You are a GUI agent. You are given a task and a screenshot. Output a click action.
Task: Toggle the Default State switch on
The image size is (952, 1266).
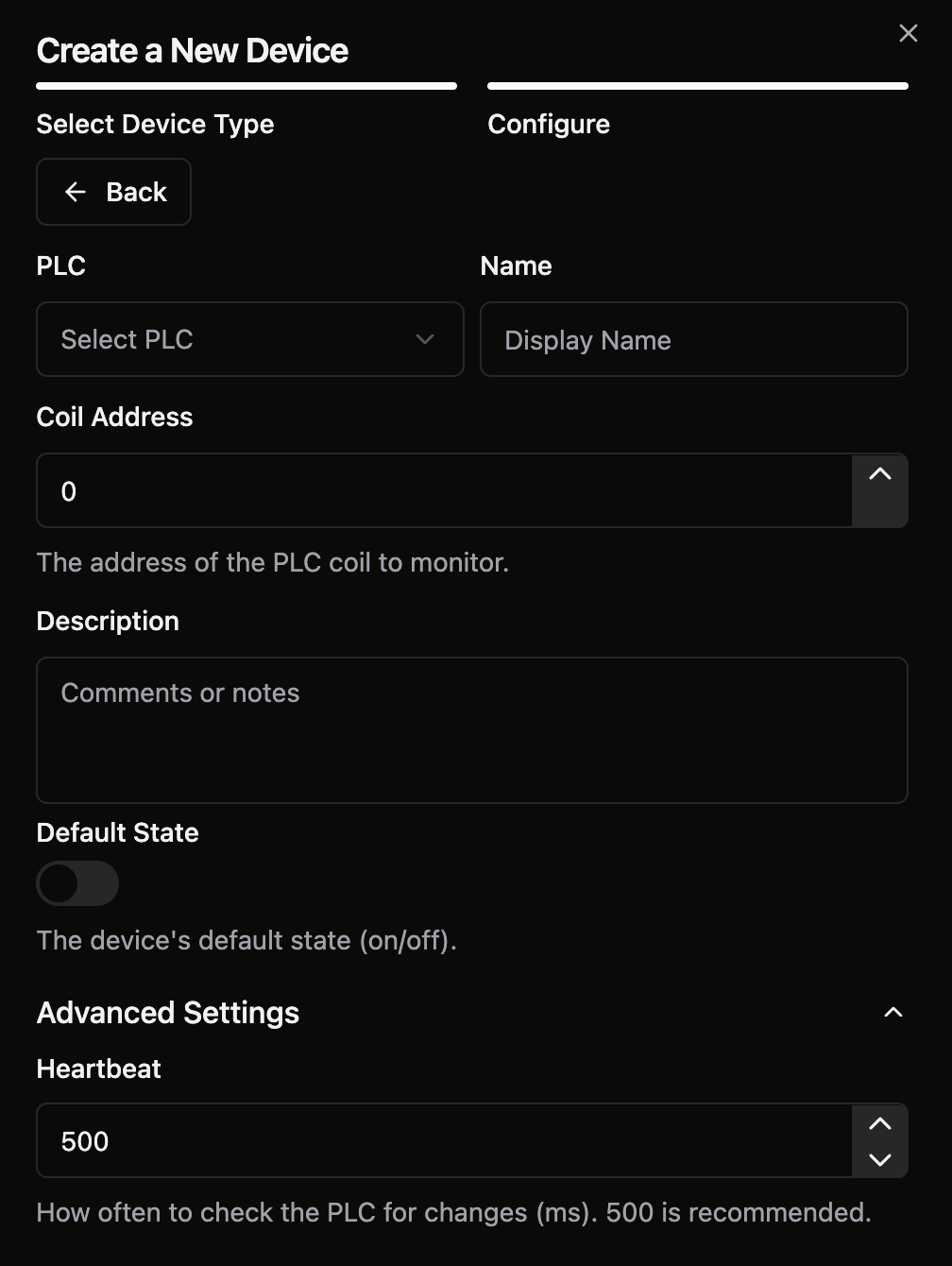tap(77, 883)
